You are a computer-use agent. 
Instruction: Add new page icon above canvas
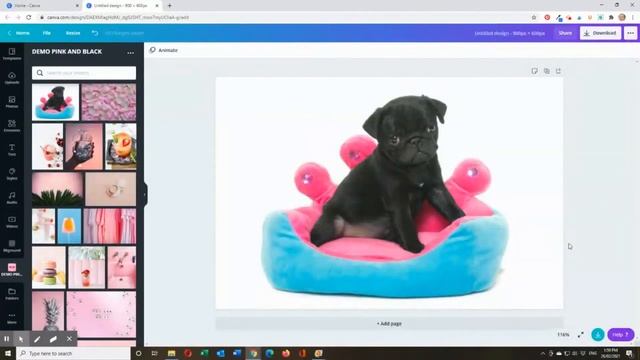click(558, 71)
